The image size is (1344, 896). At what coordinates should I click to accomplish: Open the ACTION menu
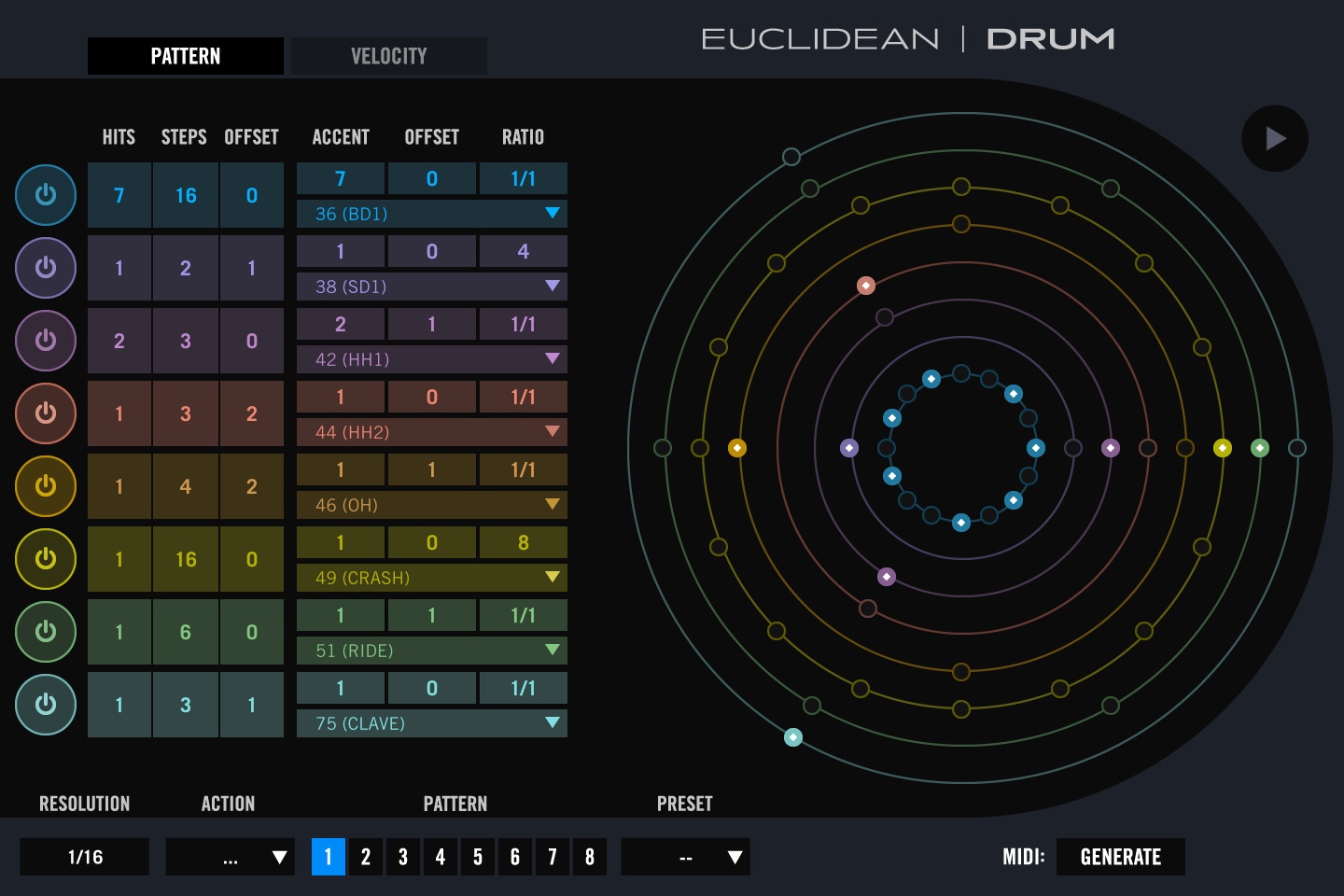pos(229,856)
